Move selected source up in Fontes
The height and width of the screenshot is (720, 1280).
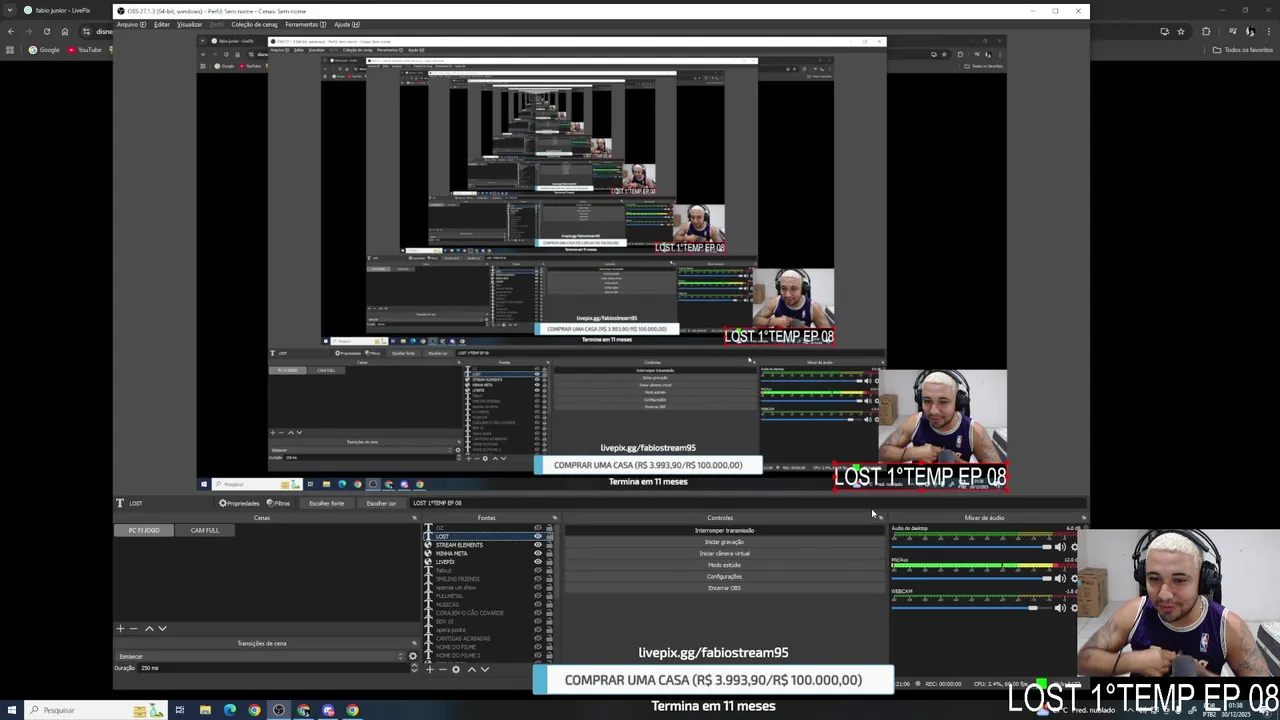pos(472,669)
